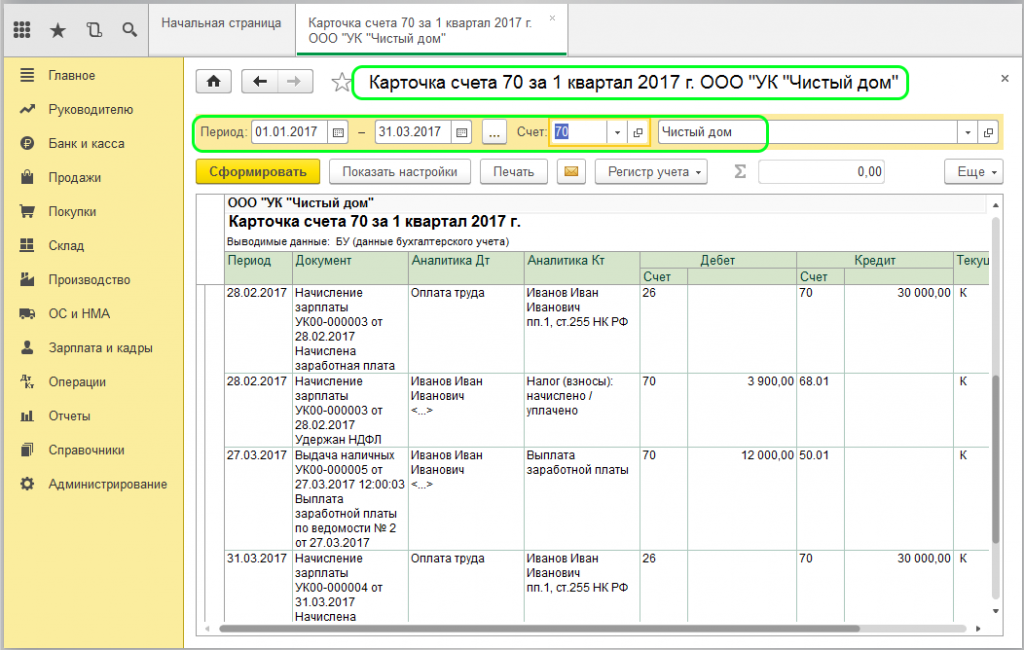Click the Аналитика Кт column header
This screenshot has width=1024, height=650.
pos(582,268)
